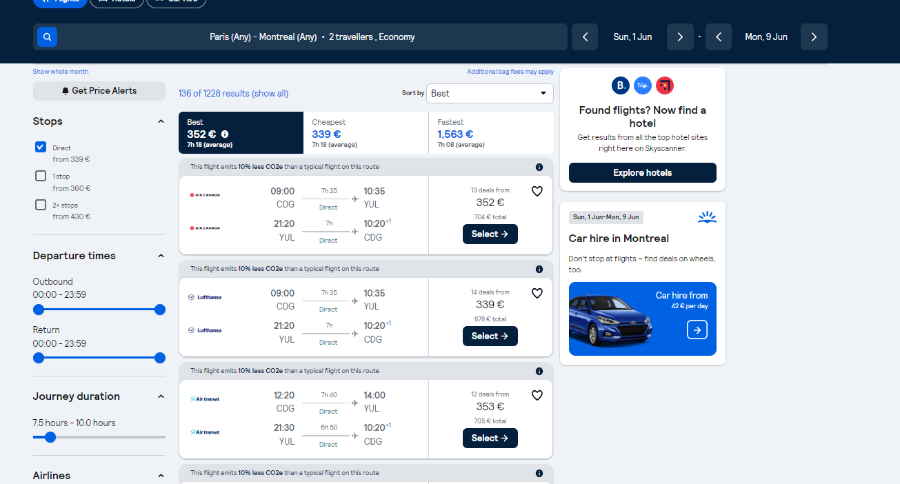This screenshot has height=484, width=900.
Task: Check the 1 stop checkbox
Action: [40, 176]
